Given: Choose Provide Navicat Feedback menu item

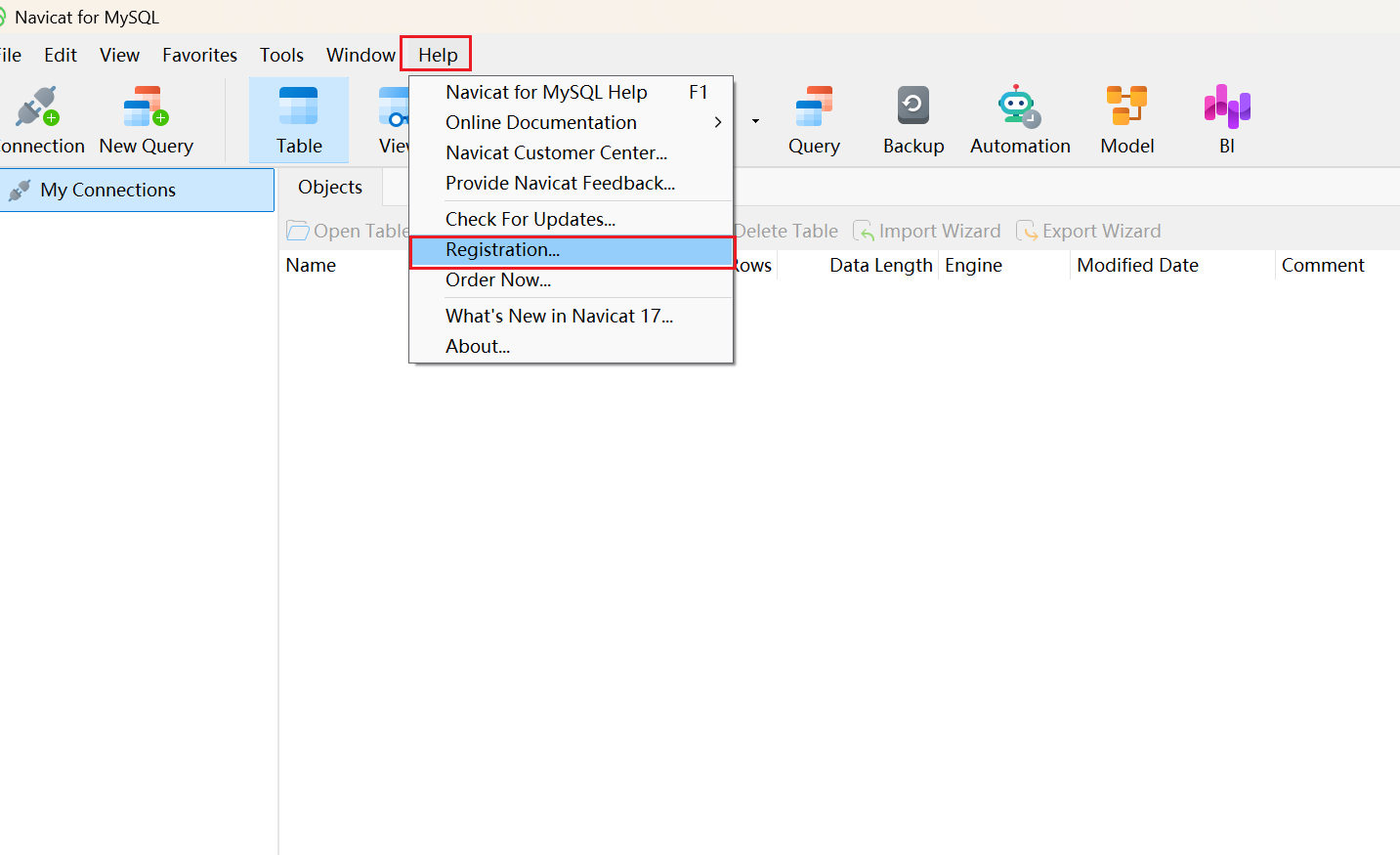Looking at the screenshot, I should click(572, 183).
